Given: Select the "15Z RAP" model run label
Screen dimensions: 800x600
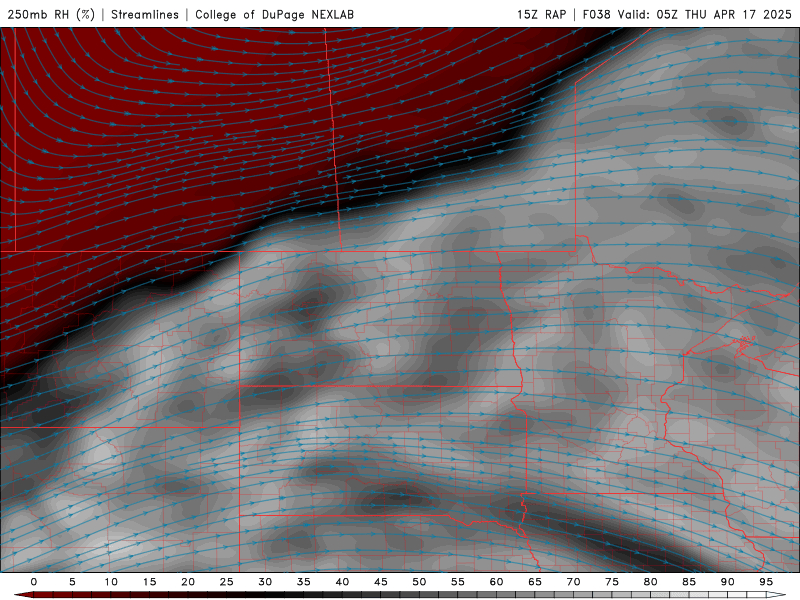Looking at the screenshot, I should coord(541,14).
